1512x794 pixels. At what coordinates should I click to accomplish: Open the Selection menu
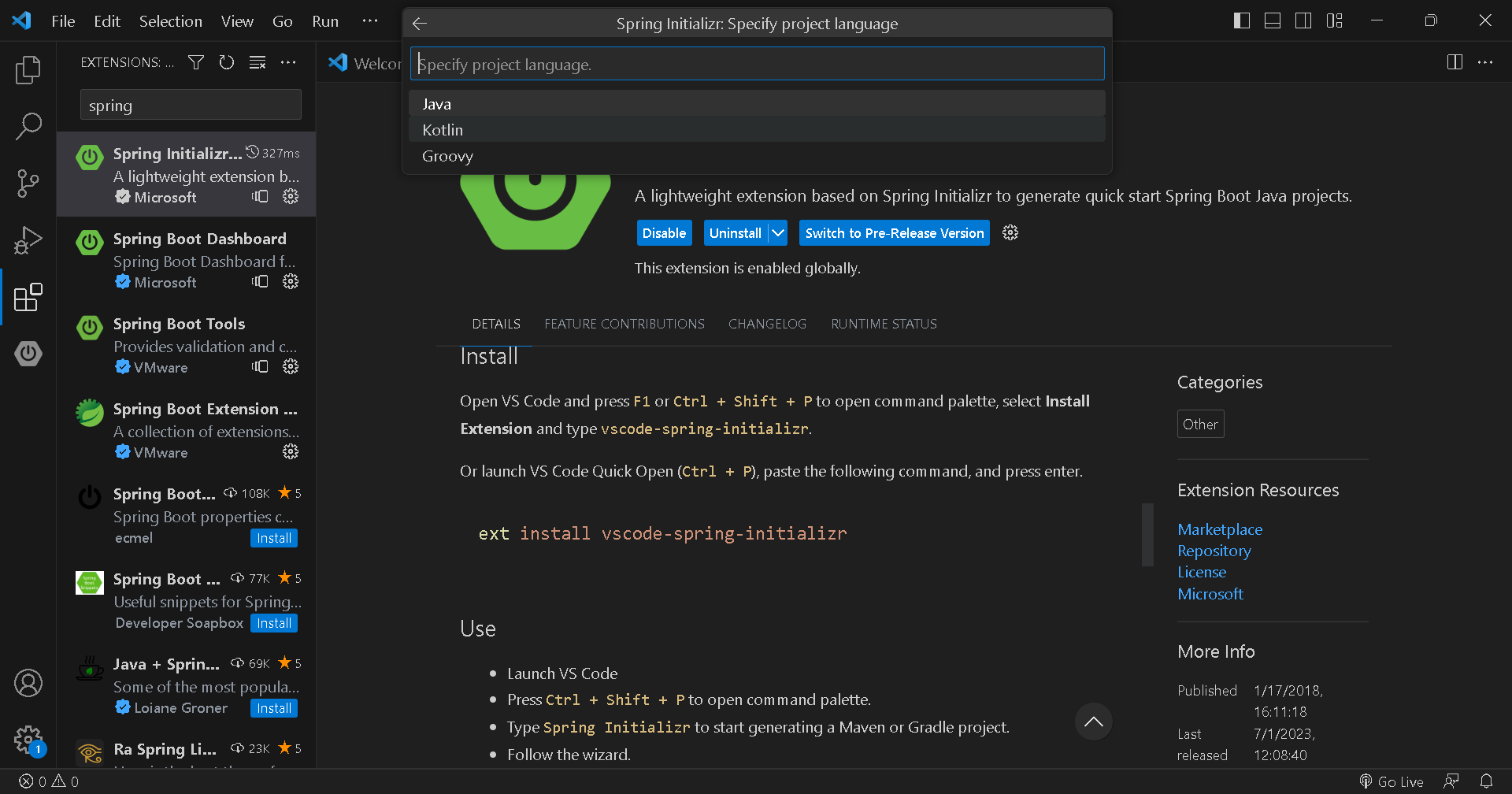[x=171, y=21]
